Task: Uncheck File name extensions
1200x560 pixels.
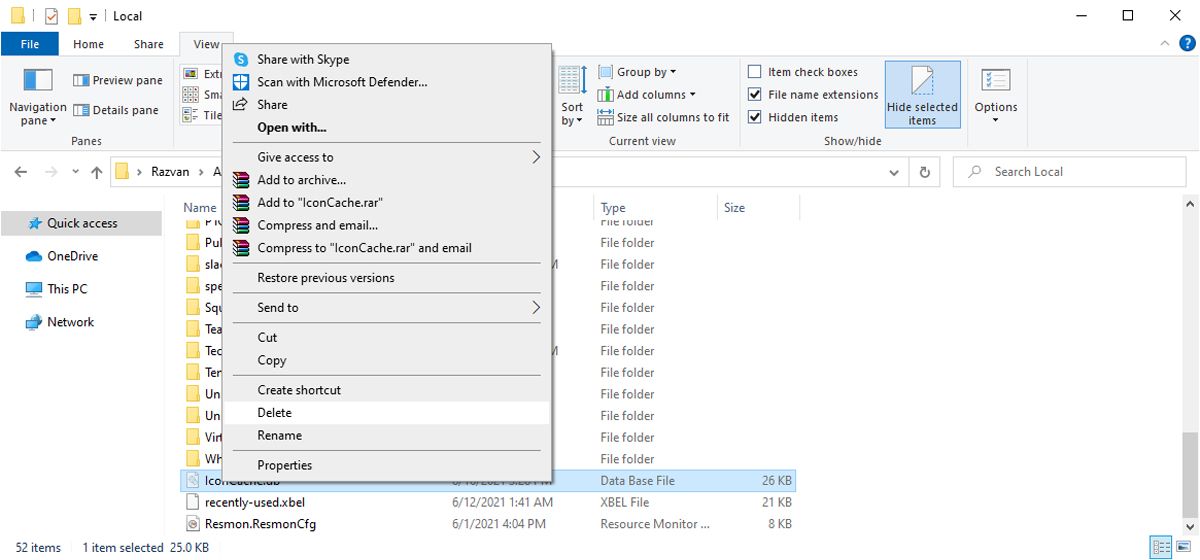Action: pos(755,95)
